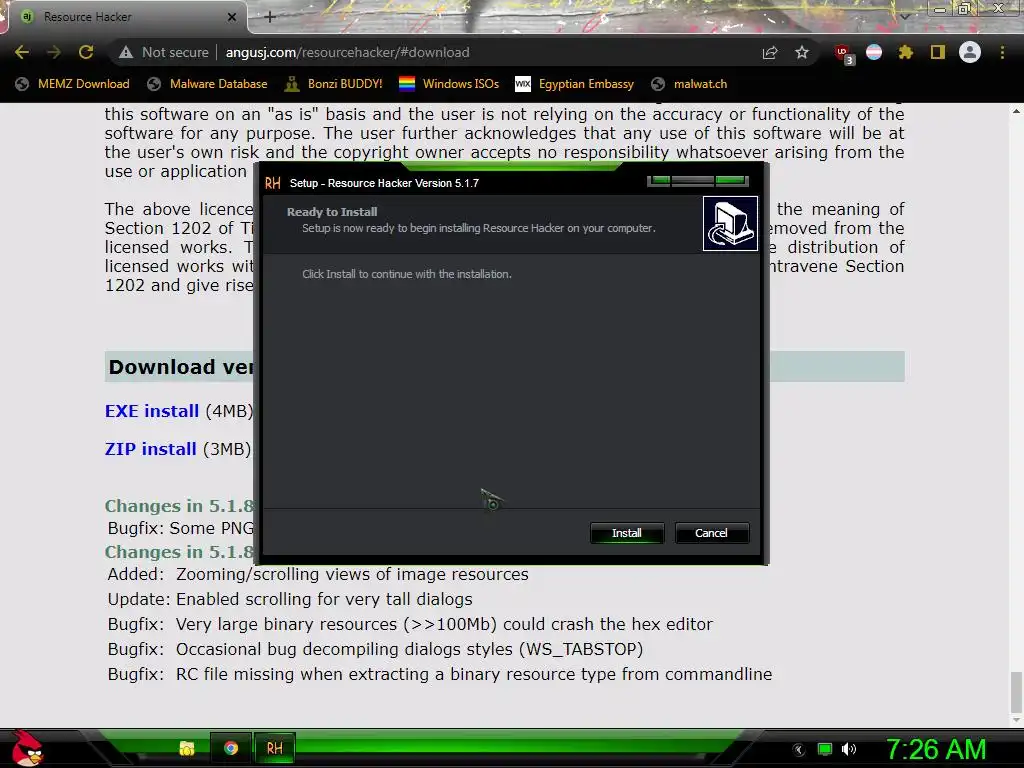Open the striped flag extension icon
Screen dimensions: 1024x768
coord(874,52)
